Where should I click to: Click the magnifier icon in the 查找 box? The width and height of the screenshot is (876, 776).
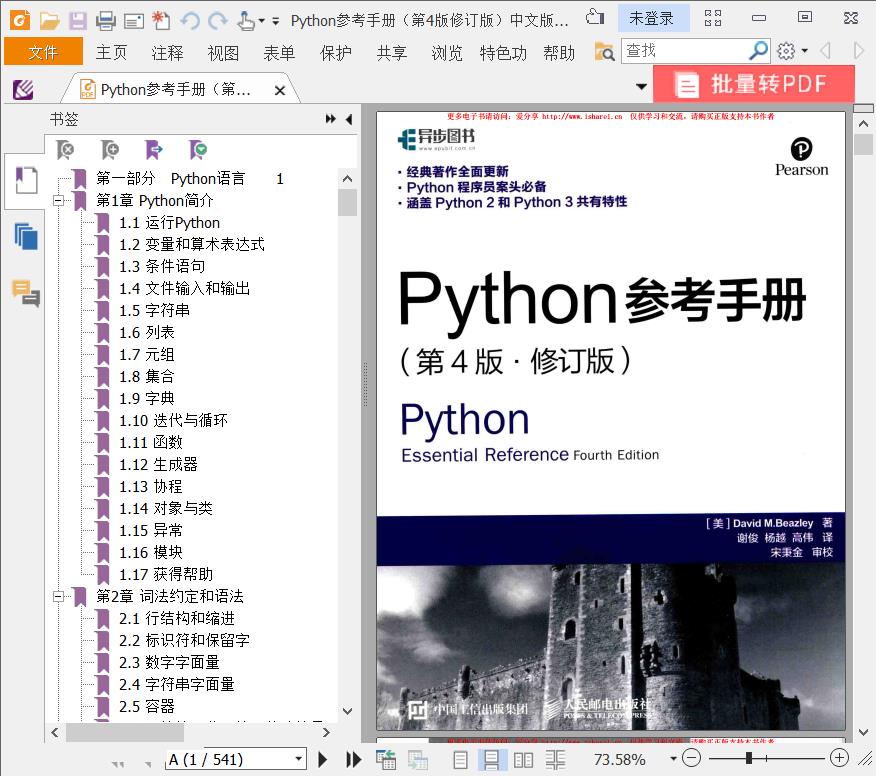pos(758,51)
